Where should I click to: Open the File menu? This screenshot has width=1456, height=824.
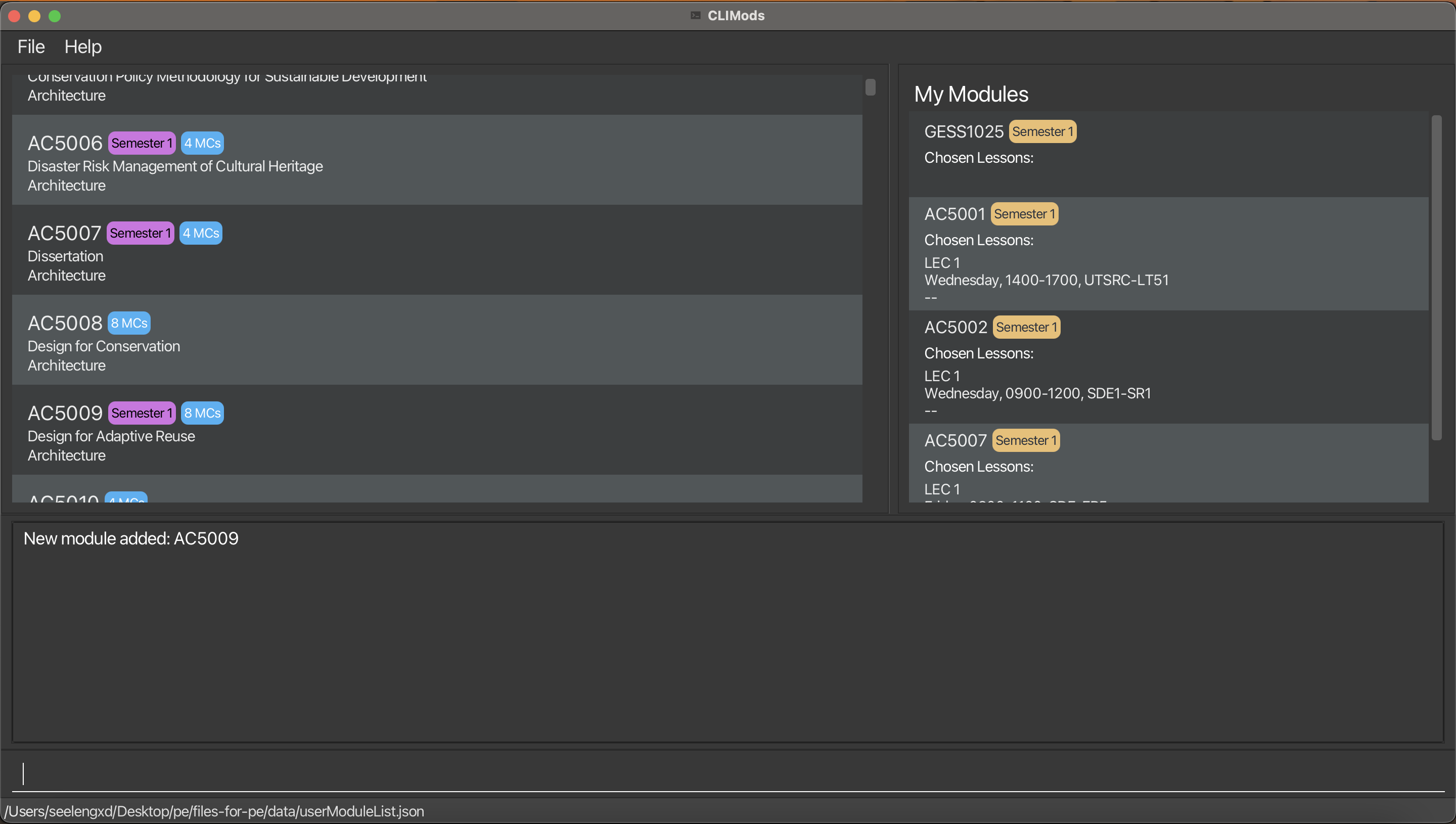pos(30,47)
